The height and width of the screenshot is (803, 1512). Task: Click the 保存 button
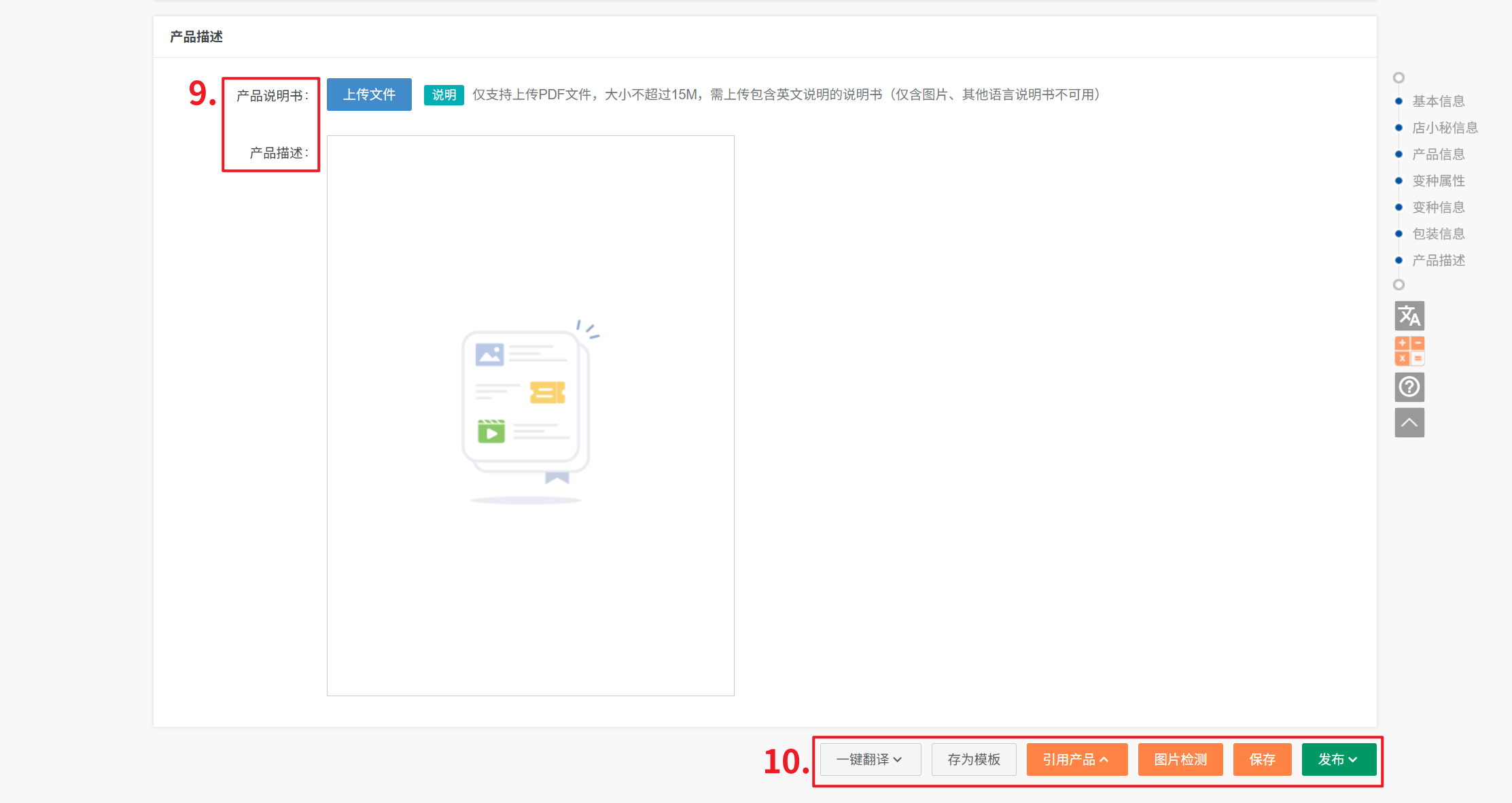pos(1262,759)
